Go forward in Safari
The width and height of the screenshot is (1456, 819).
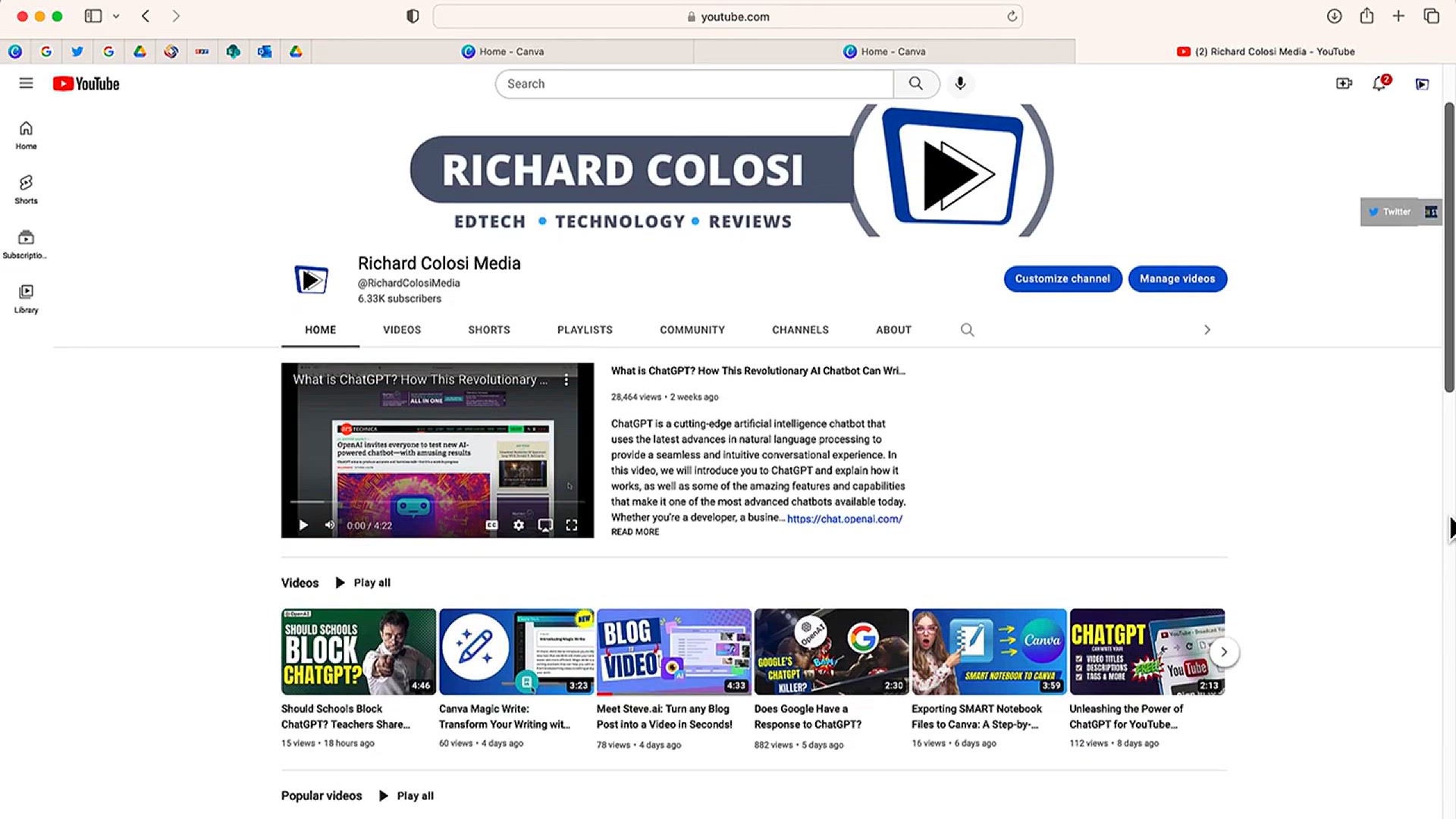[176, 16]
